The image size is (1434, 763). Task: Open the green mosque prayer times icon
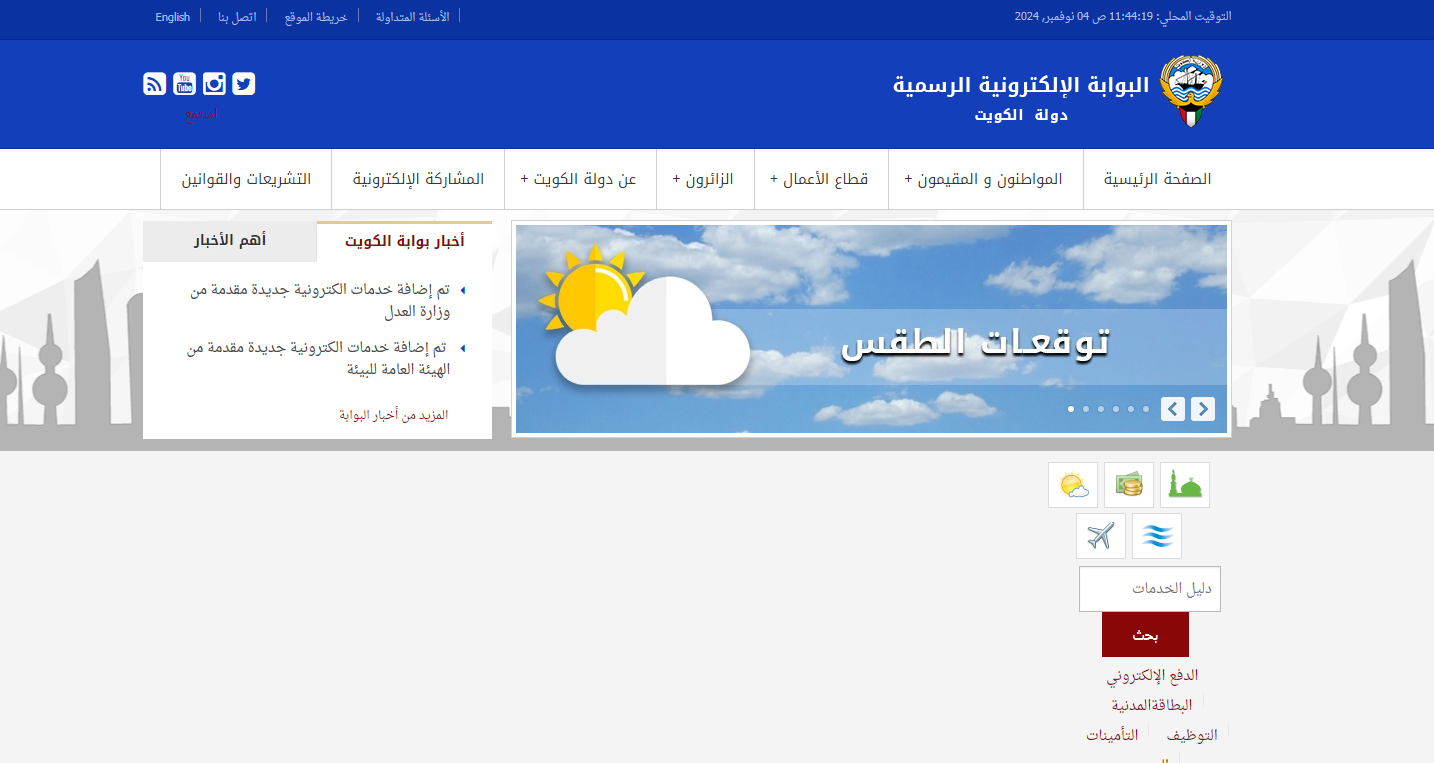point(1185,485)
